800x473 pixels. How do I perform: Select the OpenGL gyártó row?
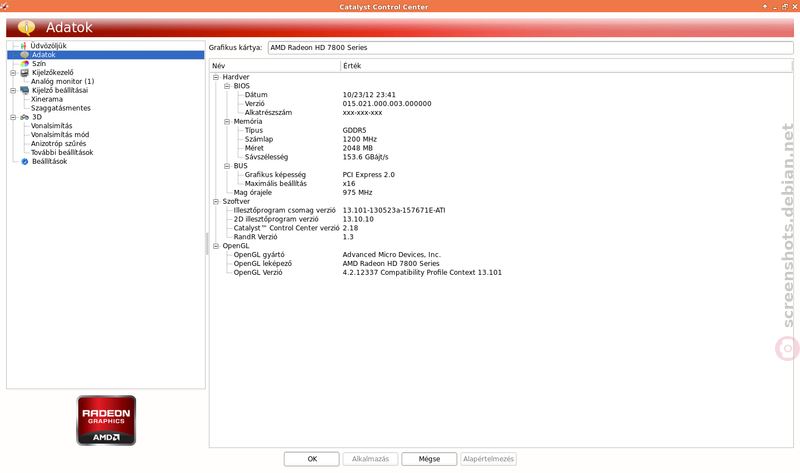[501, 255]
